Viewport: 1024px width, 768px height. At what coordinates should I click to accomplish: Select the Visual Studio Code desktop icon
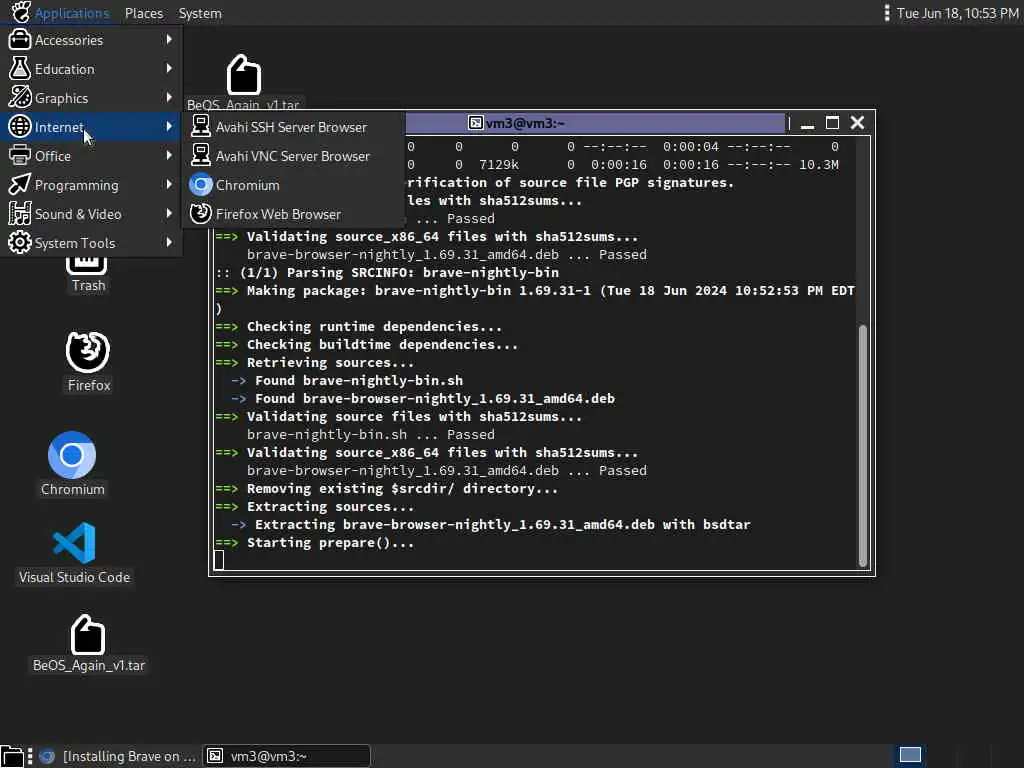coord(74,552)
